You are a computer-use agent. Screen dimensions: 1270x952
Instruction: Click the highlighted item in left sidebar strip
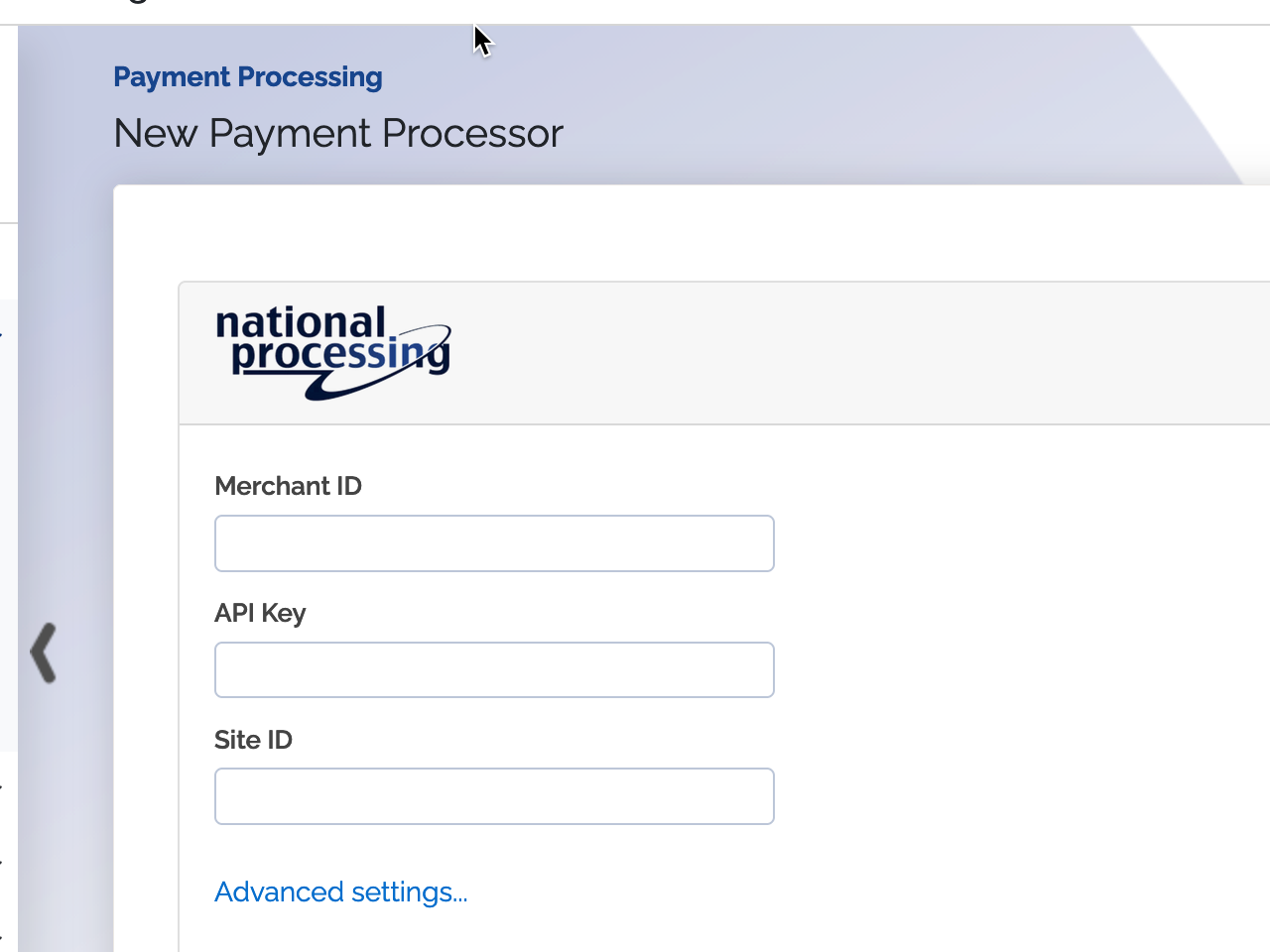click(8, 526)
